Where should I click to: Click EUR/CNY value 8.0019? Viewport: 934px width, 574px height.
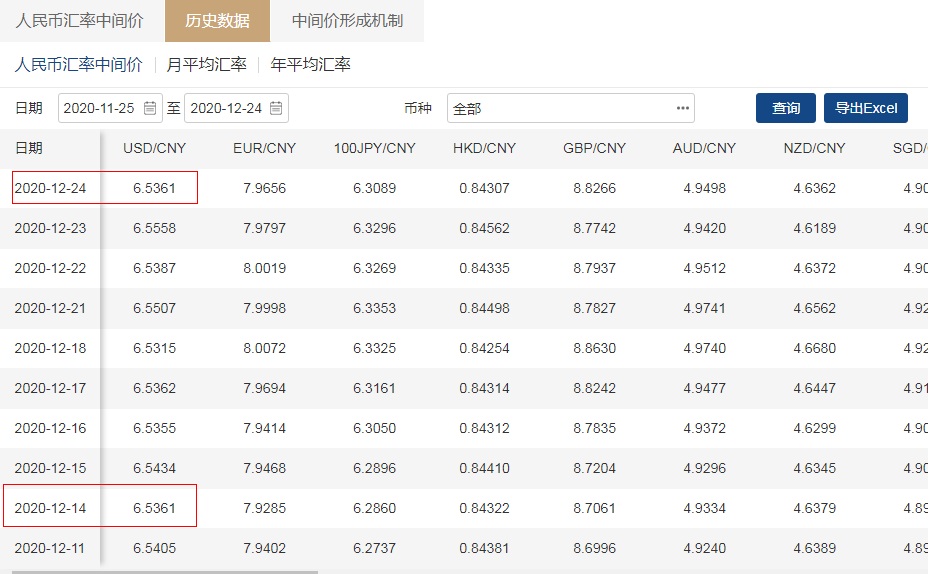pos(264,268)
